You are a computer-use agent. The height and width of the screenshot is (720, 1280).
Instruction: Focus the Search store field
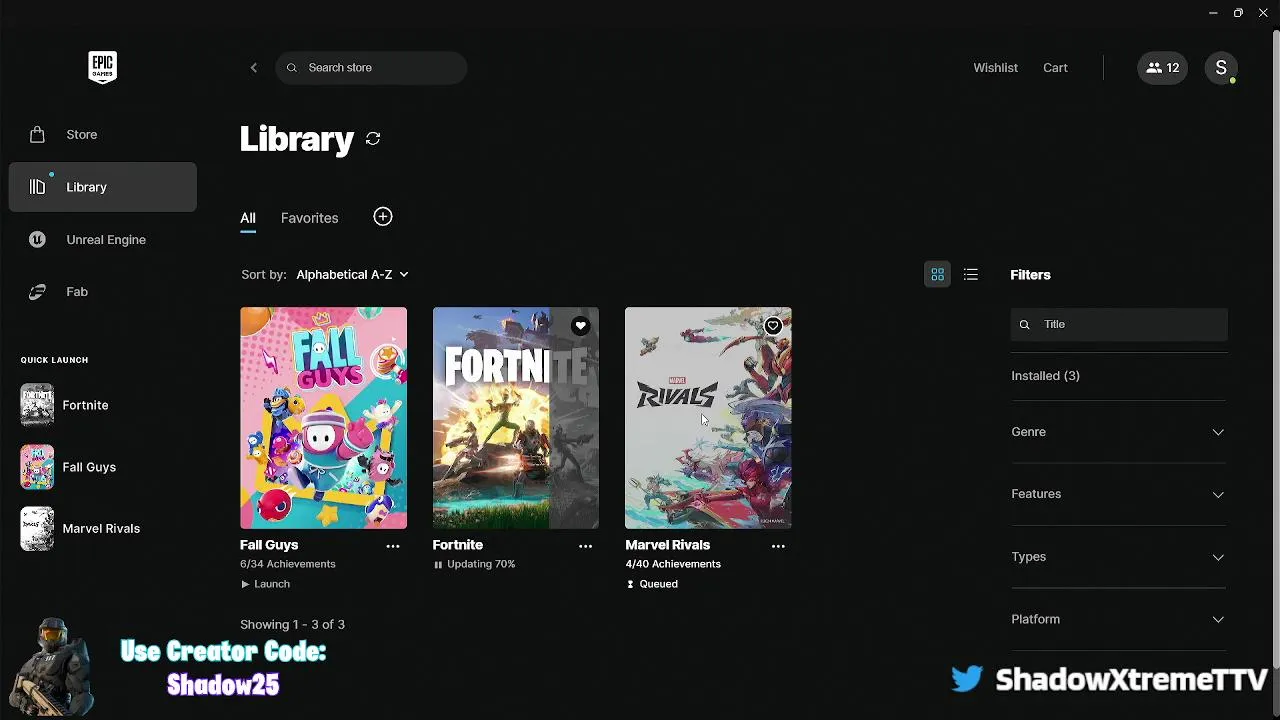point(371,68)
